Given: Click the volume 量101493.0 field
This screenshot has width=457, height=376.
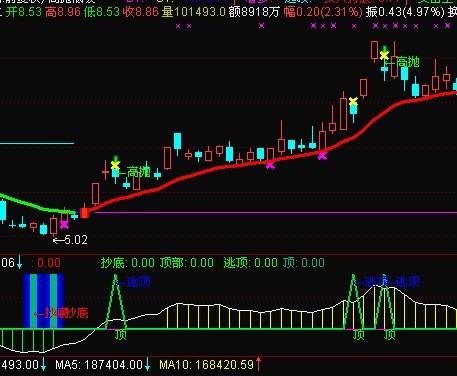Looking at the screenshot, I should 194,12.
